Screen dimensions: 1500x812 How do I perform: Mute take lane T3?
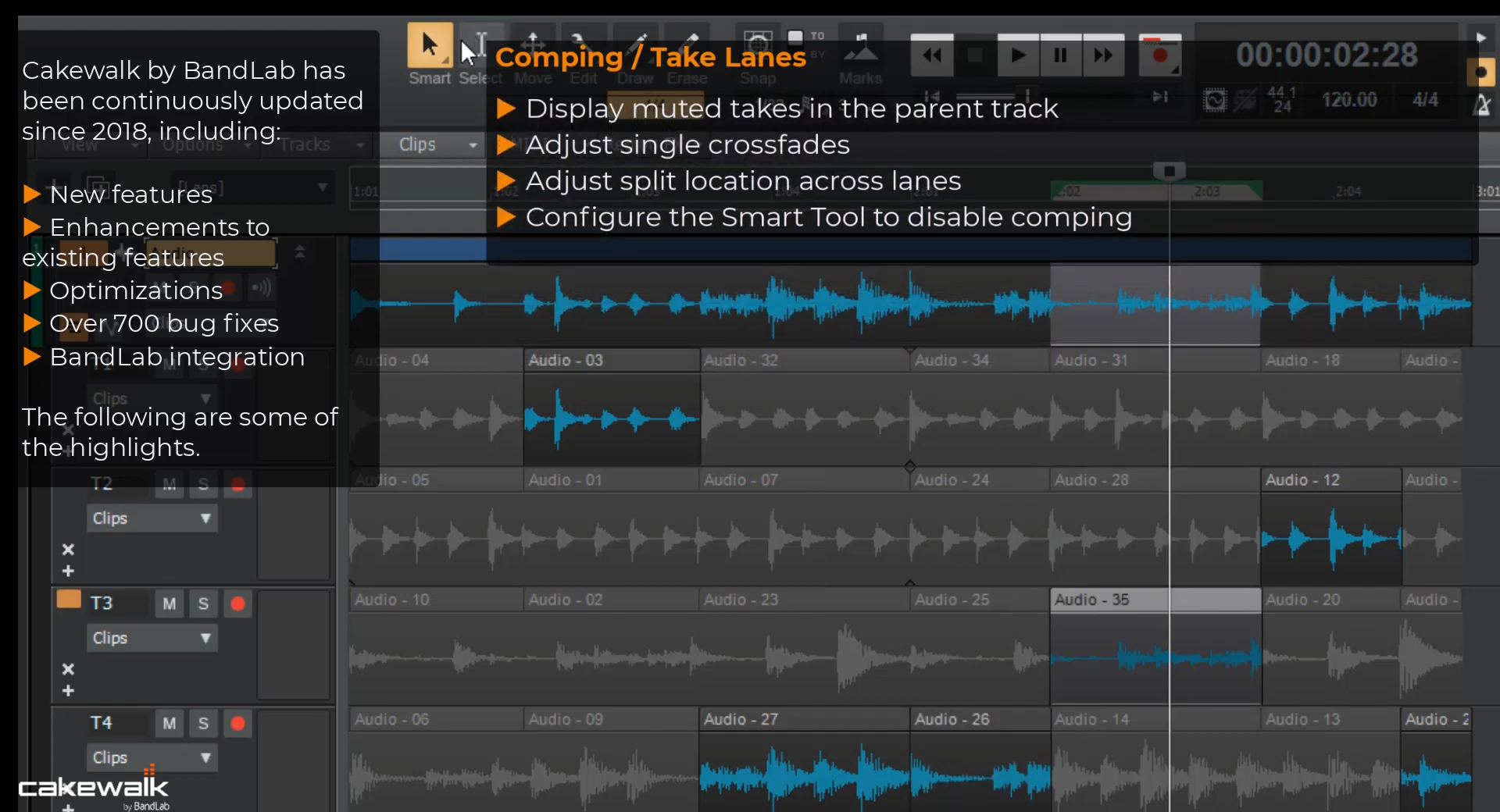tap(170, 604)
